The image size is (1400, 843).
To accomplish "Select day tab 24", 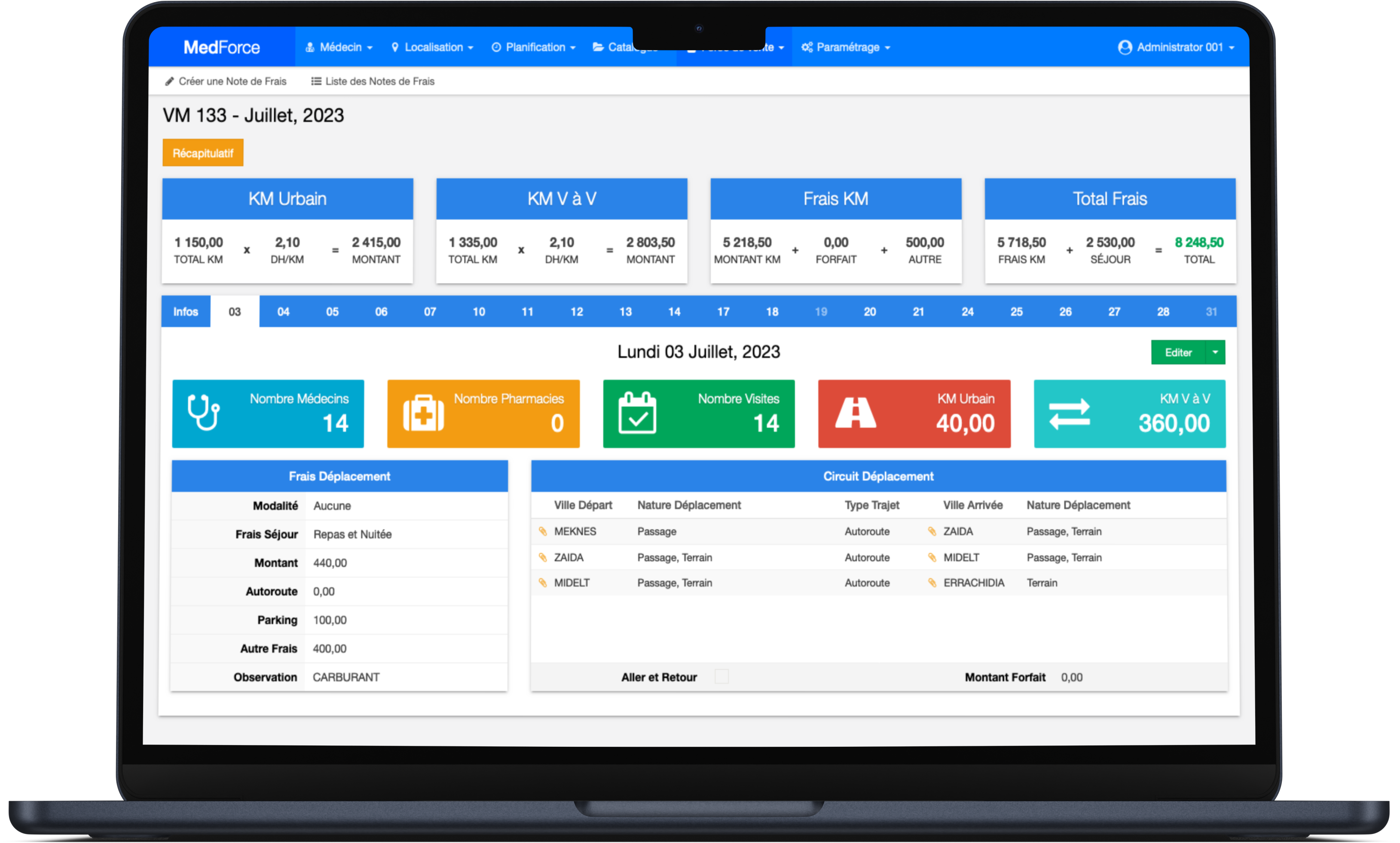I will (x=967, y=312).
